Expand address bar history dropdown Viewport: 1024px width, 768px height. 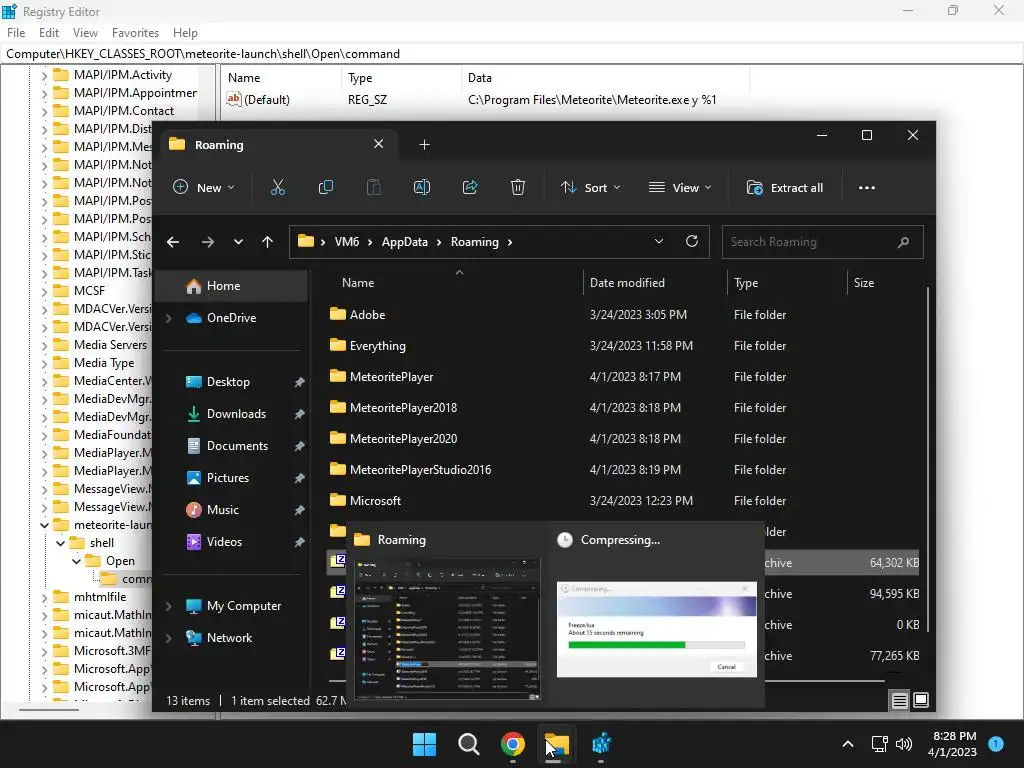659,242
